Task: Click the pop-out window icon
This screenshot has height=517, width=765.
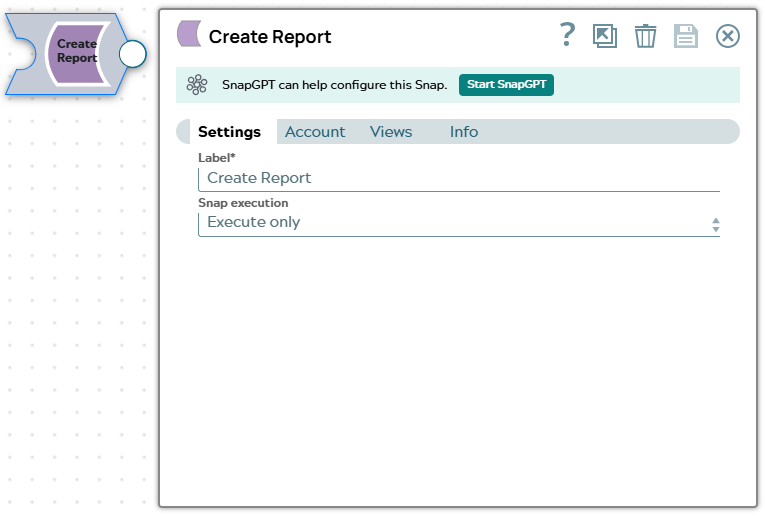Action: (x=605, y=36)
